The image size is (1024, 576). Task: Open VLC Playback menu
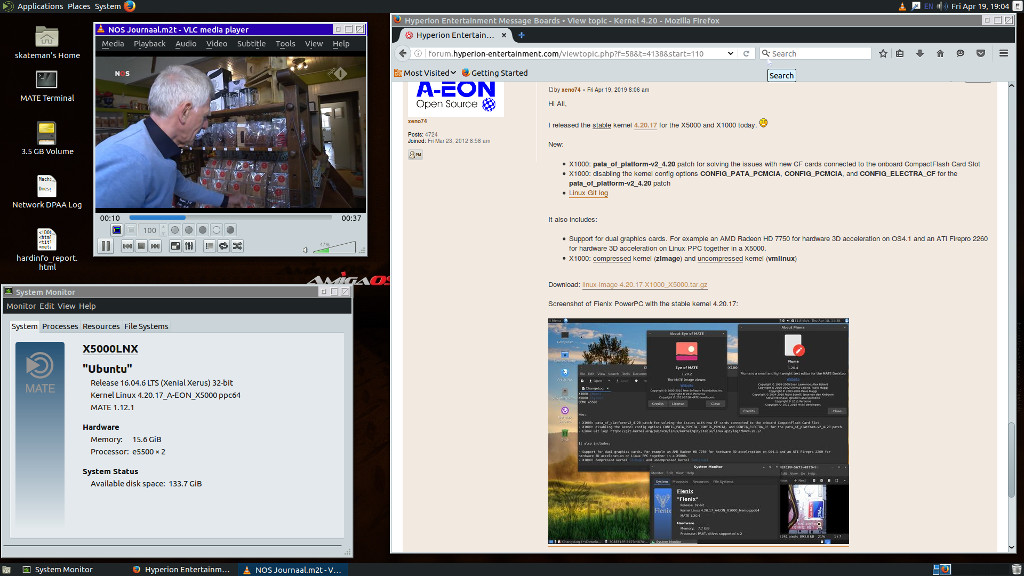coord(150,44)
